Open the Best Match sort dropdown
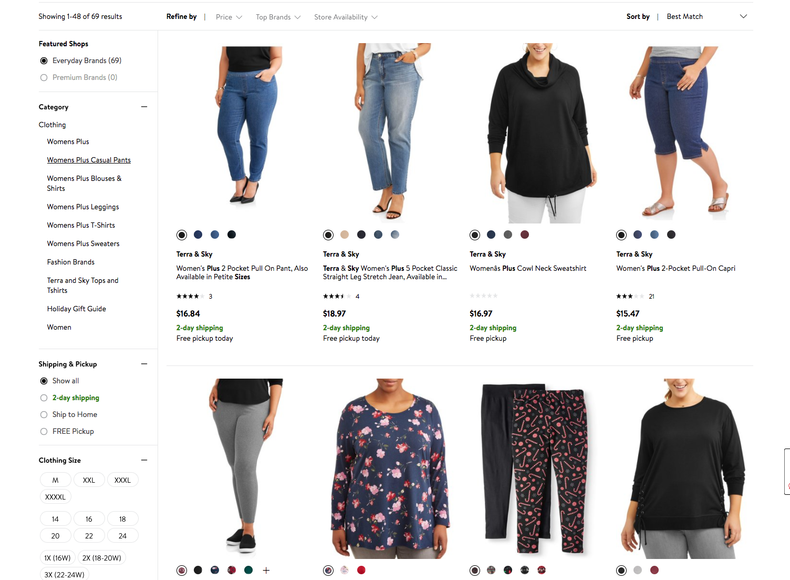 (706, 17)
